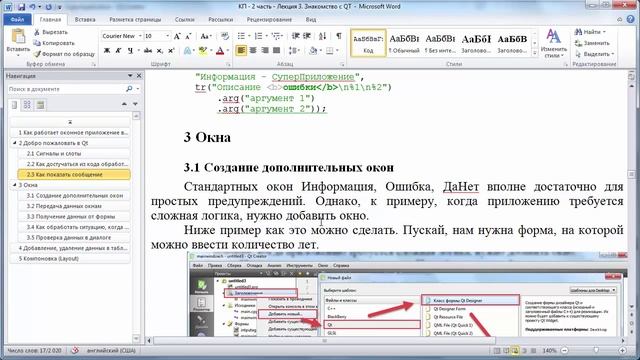This screenshot has width=640, height=360.
Task: Toggle show paragraph marks (¶)
Action: [339, 36]
